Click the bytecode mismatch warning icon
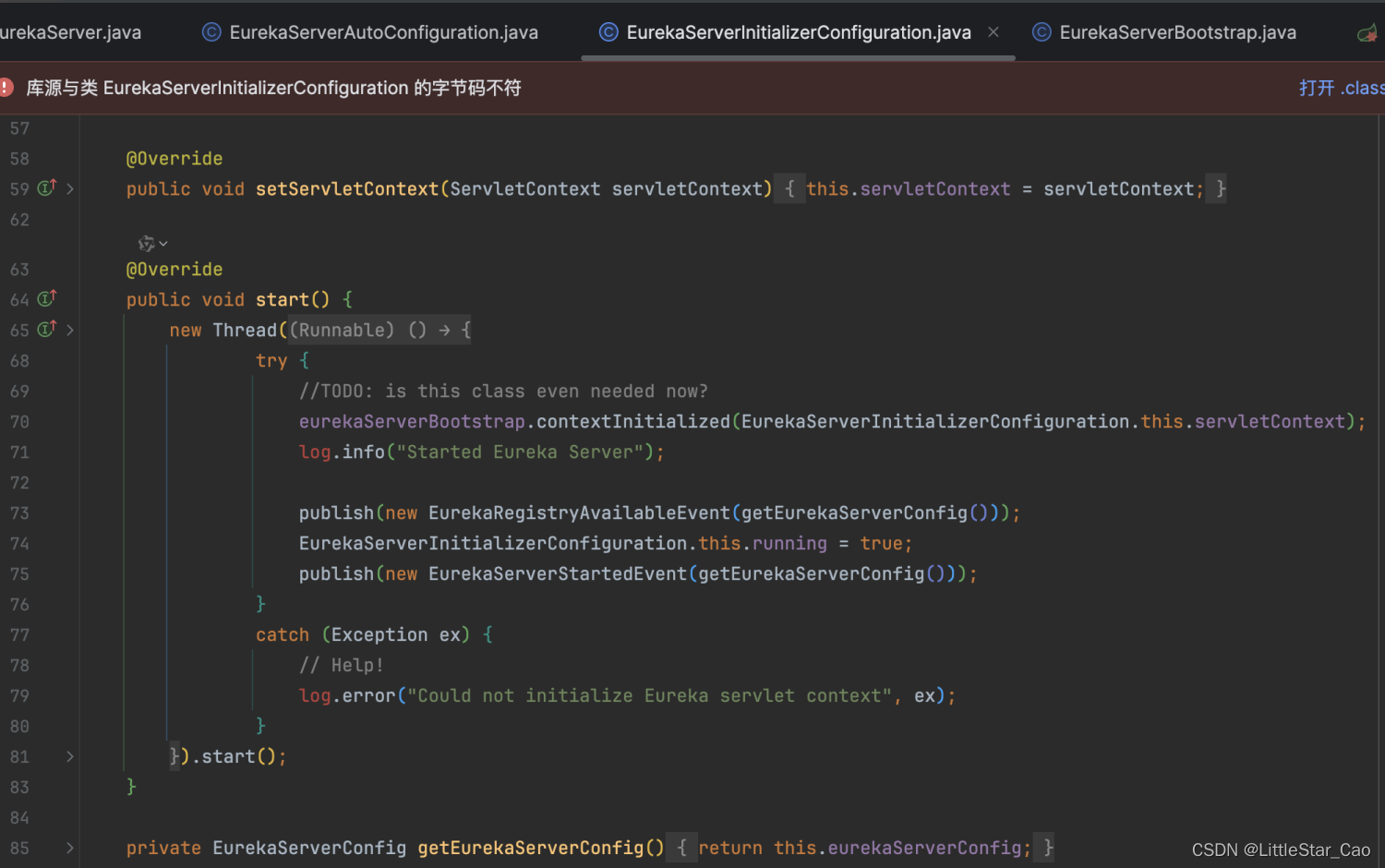This screenshot has height=868, width=1385. [6, 88]
